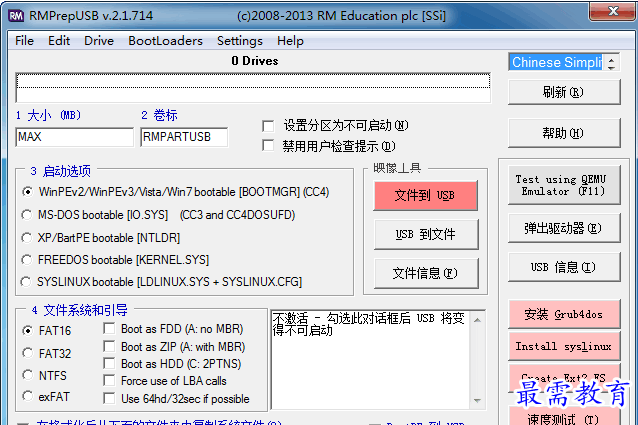Click the 弹出驱动器 (E) eject button

(x=564, y=228)
